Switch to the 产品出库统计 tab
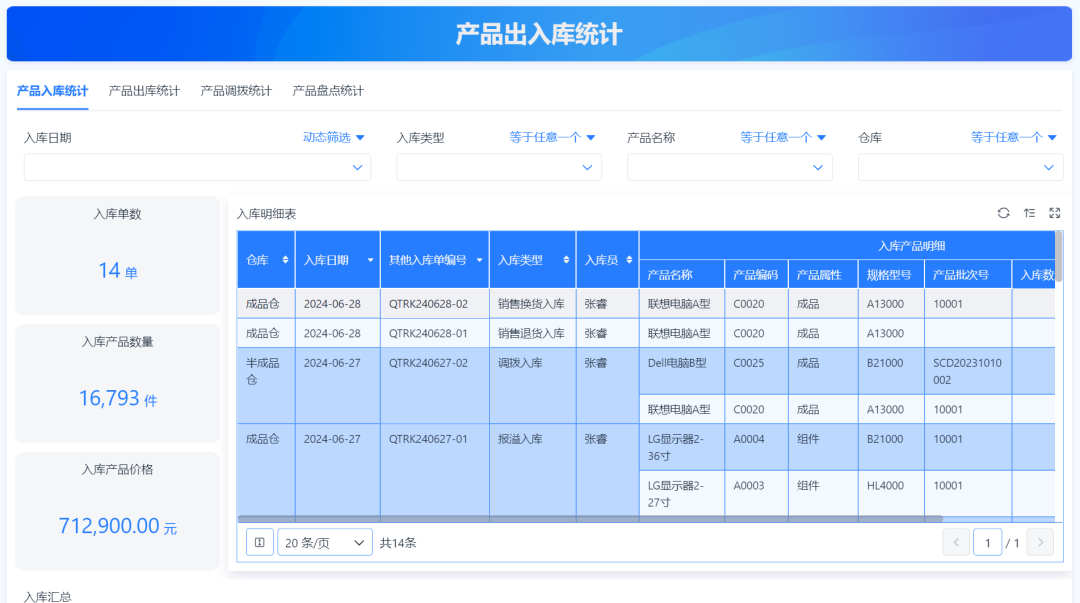Viewport: 1080px width, 603px height. [x=144, y=91]
